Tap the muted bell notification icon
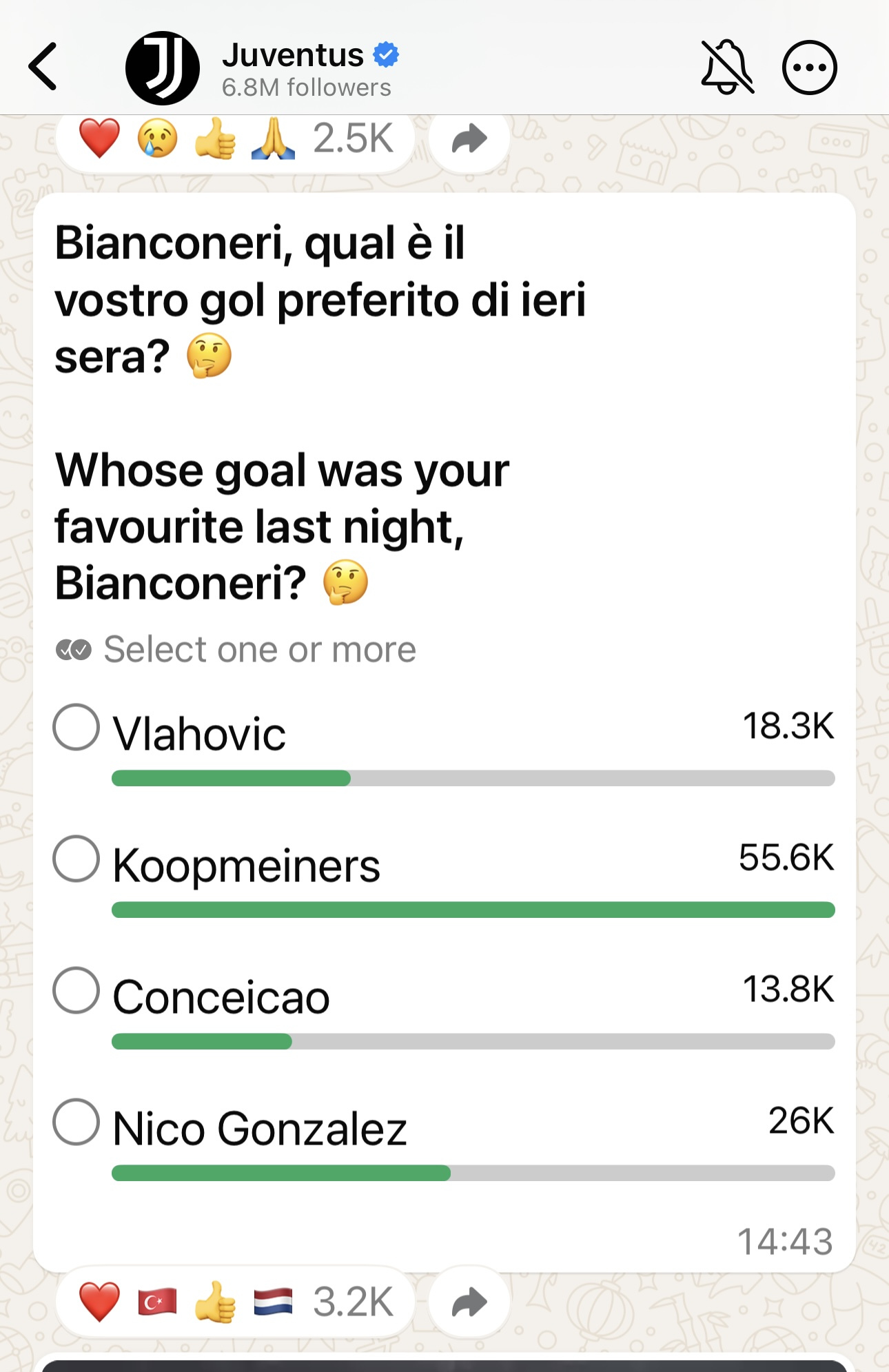The image size is (889, 1372). click(x=728, y=67)
